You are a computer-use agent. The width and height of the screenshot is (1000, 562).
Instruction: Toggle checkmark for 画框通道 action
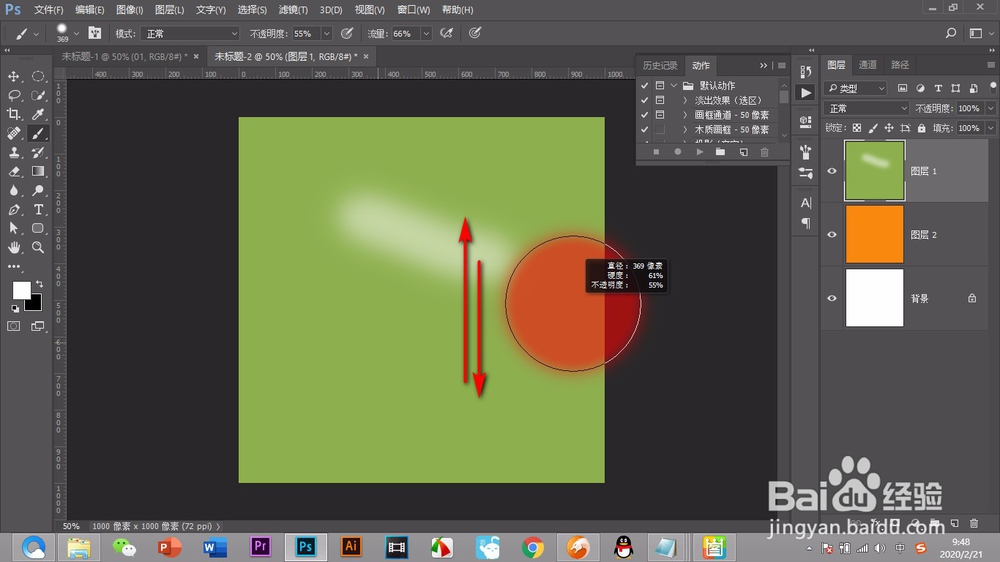pyautogui.click(x=645, y=115)
